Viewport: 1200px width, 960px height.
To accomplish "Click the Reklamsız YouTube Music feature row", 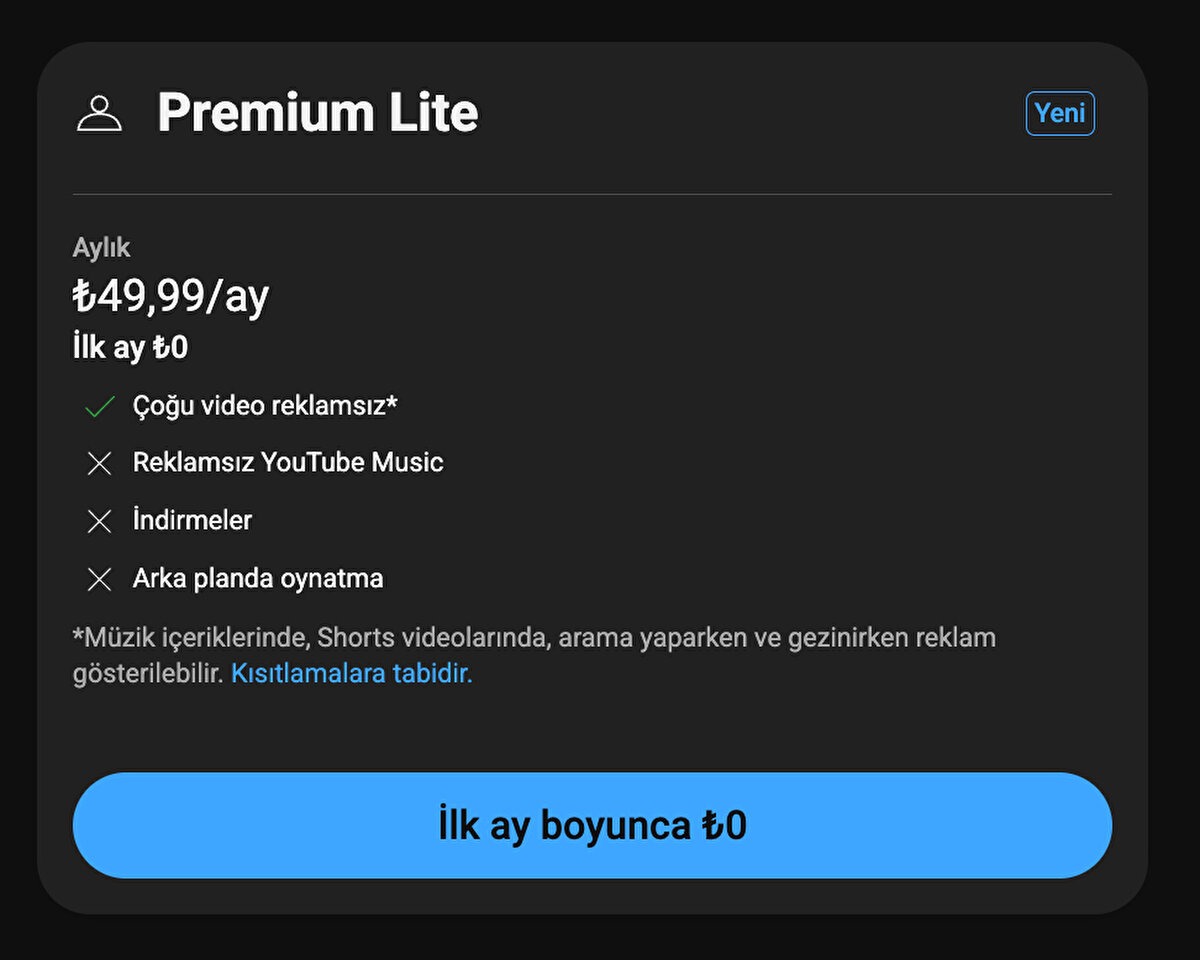I will pyautogui.click(x=288, y=463).
